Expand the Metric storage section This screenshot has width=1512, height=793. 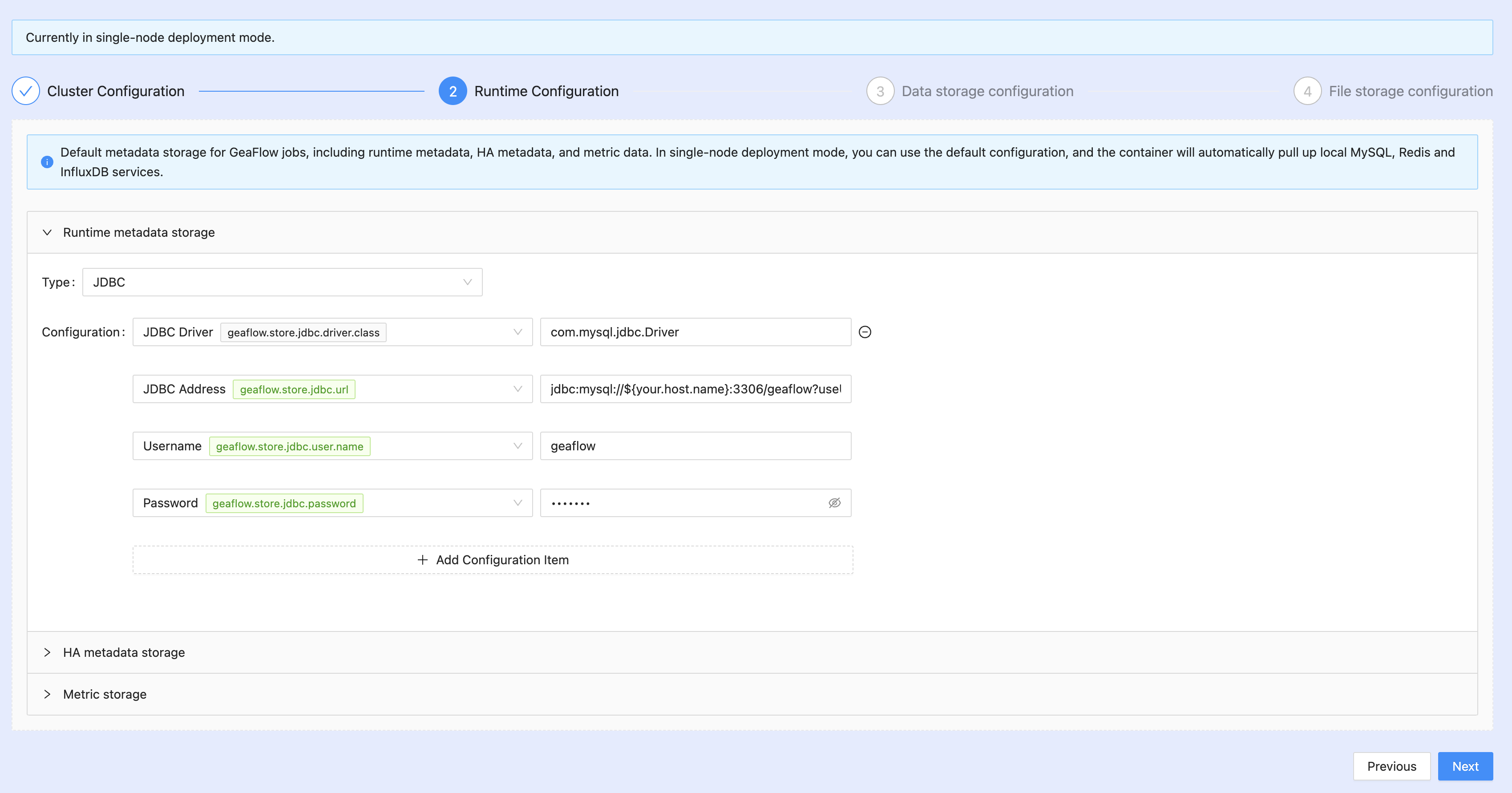pyautogui.click(x=48, y=694)
